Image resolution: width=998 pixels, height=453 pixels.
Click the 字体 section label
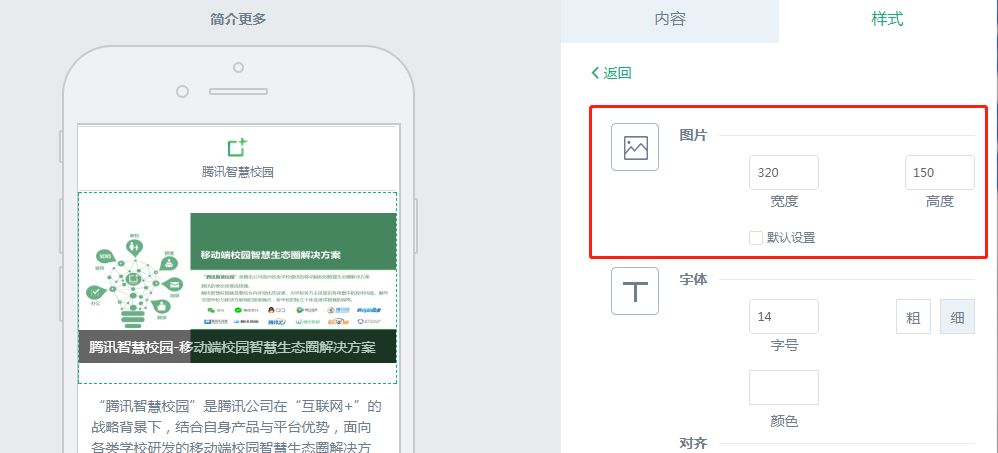tap(693, 279)
